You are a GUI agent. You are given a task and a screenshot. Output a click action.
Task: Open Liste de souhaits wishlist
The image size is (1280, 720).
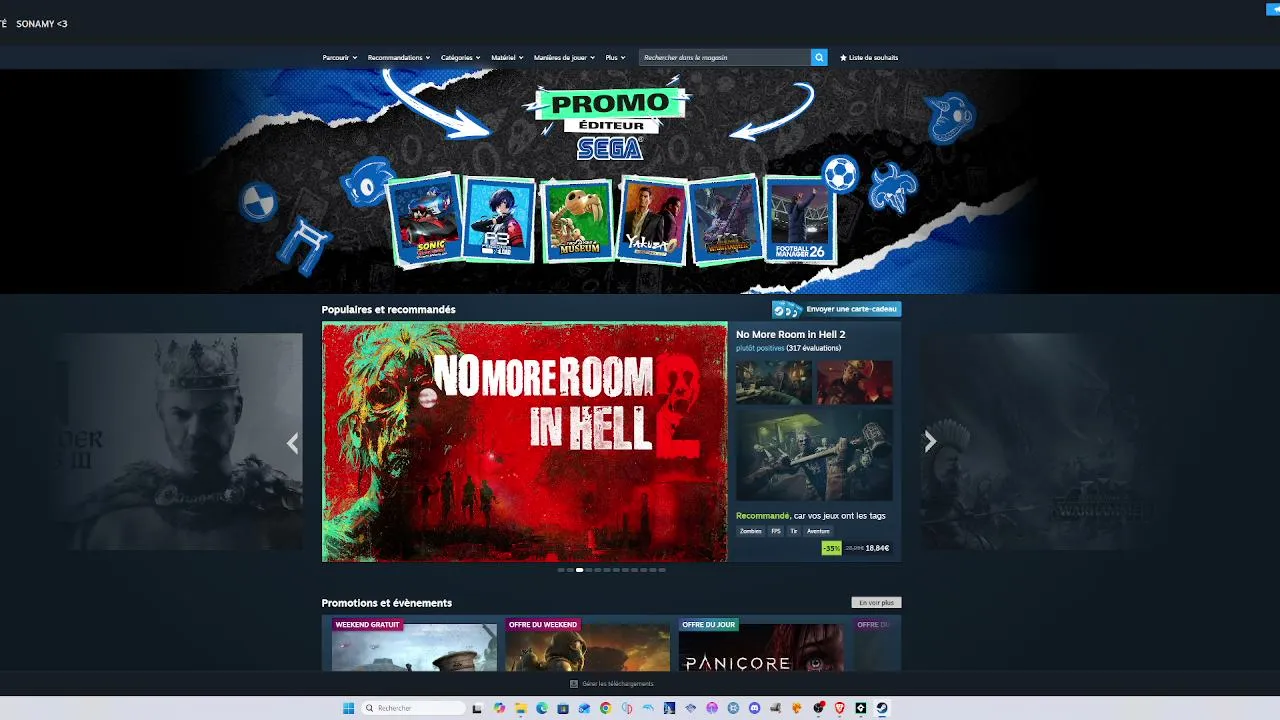coord(869,57)
